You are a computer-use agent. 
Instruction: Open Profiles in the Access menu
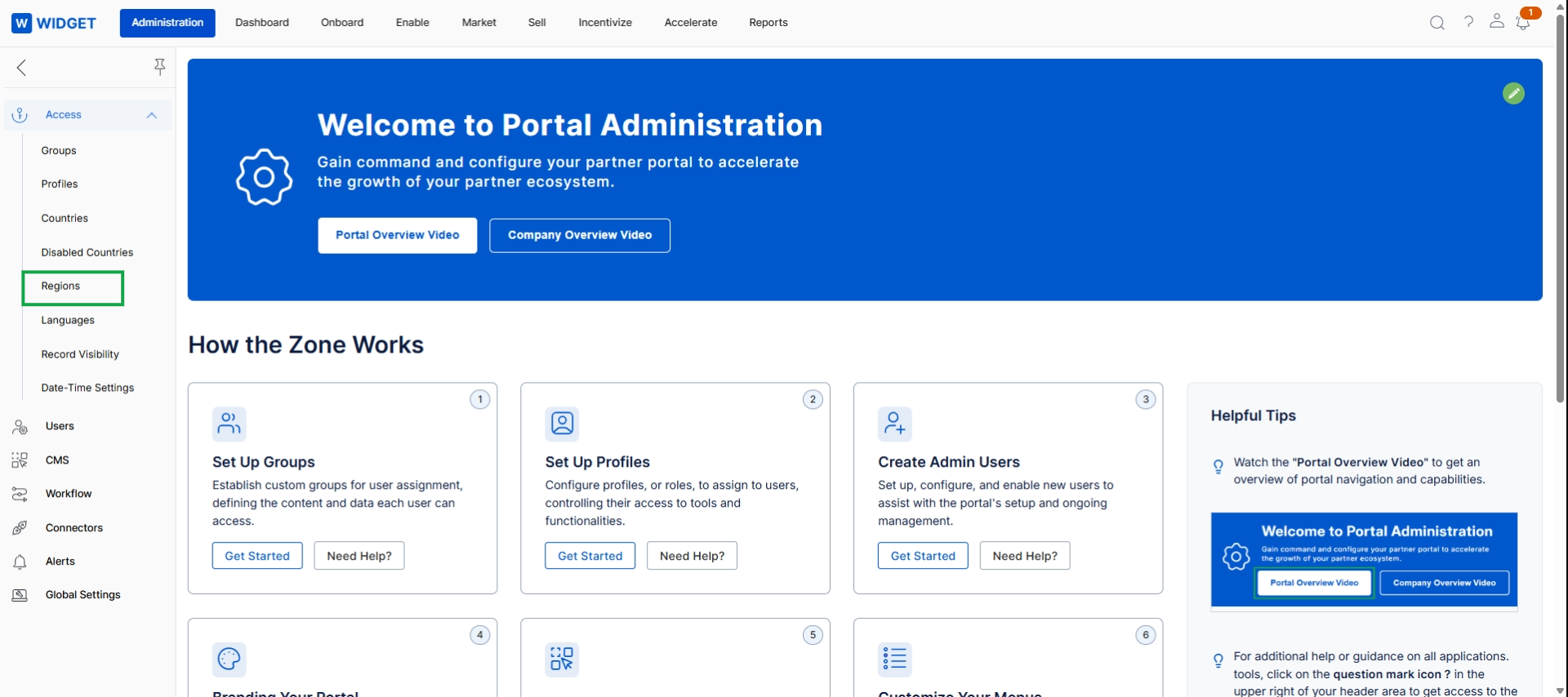tap(60, 184)
